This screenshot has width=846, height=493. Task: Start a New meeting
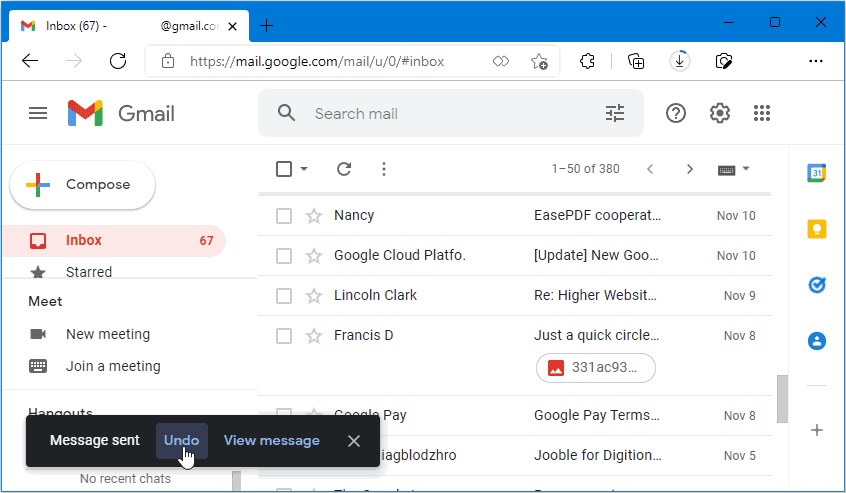[90, 334]
